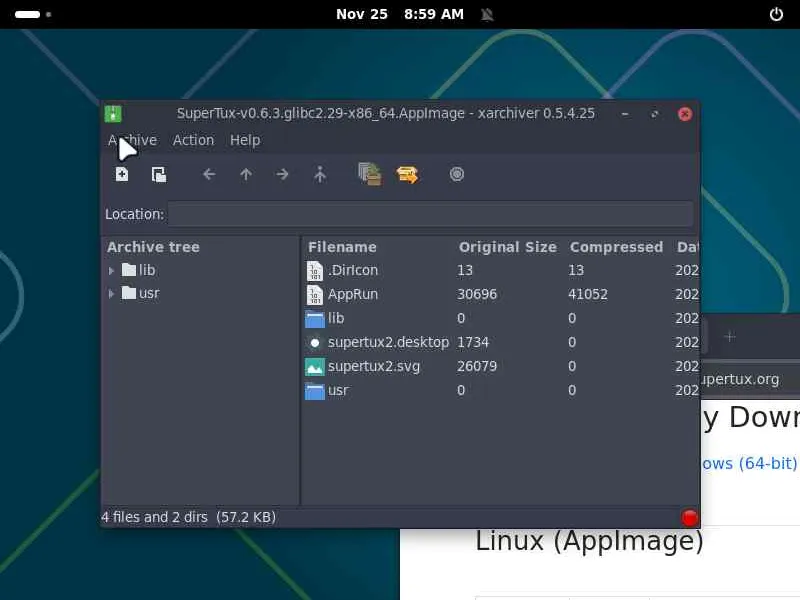Click the lib folder icon in file list
The image size is (800, 600).
pyautogui.click(x=315, y=319)
